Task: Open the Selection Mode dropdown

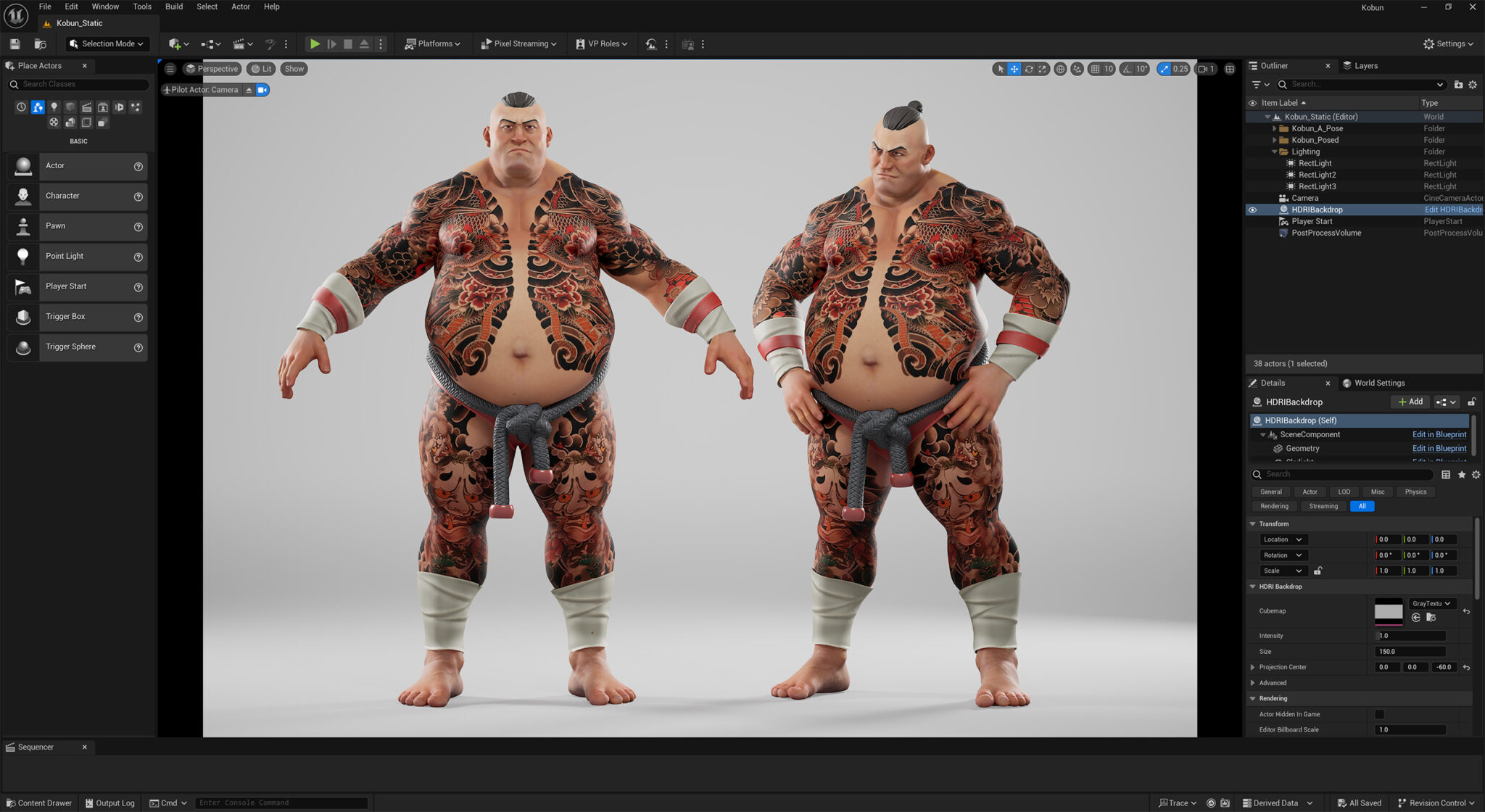Action: [107, 43]
